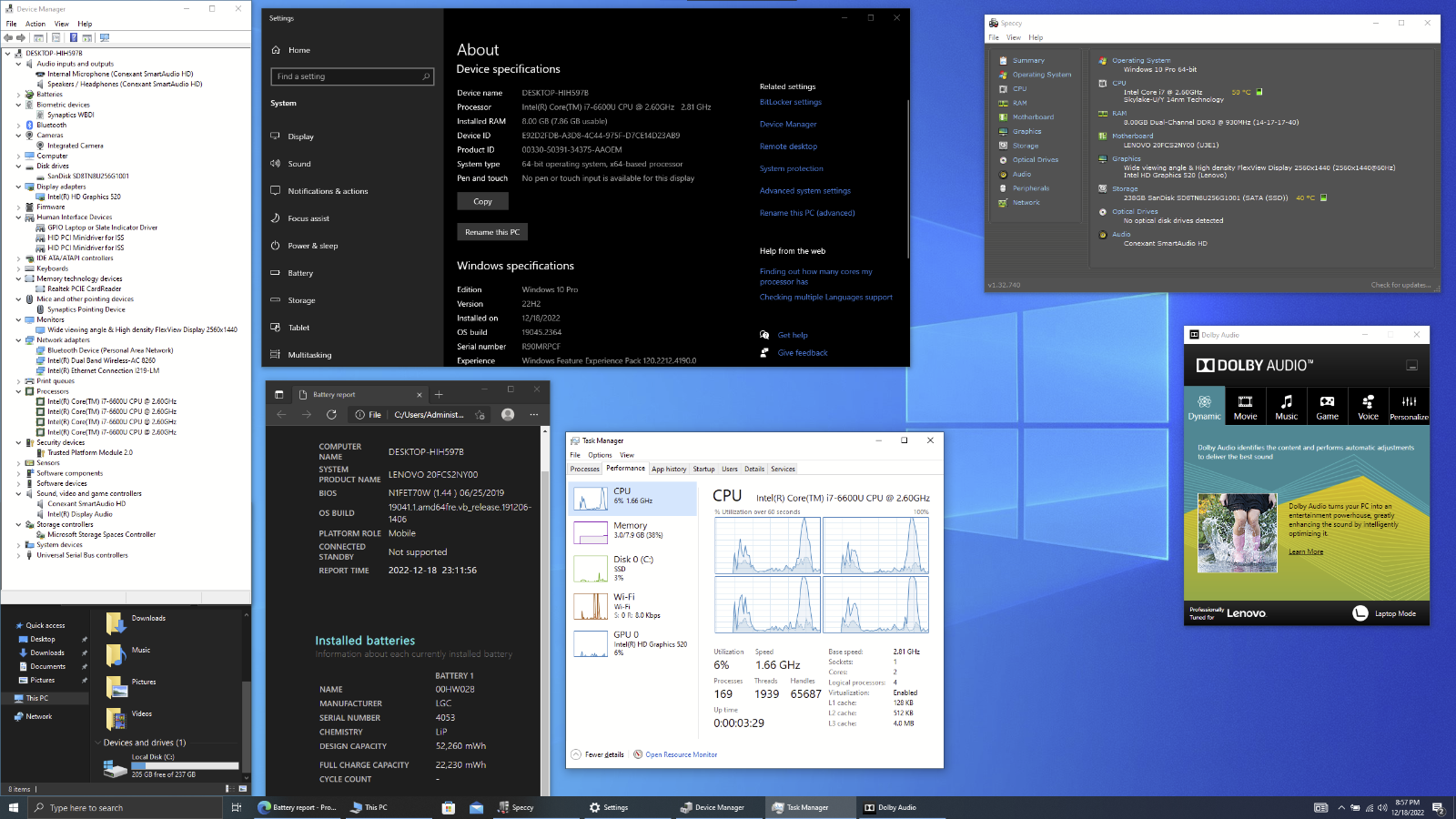Select the Movie profile in Dolby Audio
Screen dimensions: 1456x819
(1245, 406)
